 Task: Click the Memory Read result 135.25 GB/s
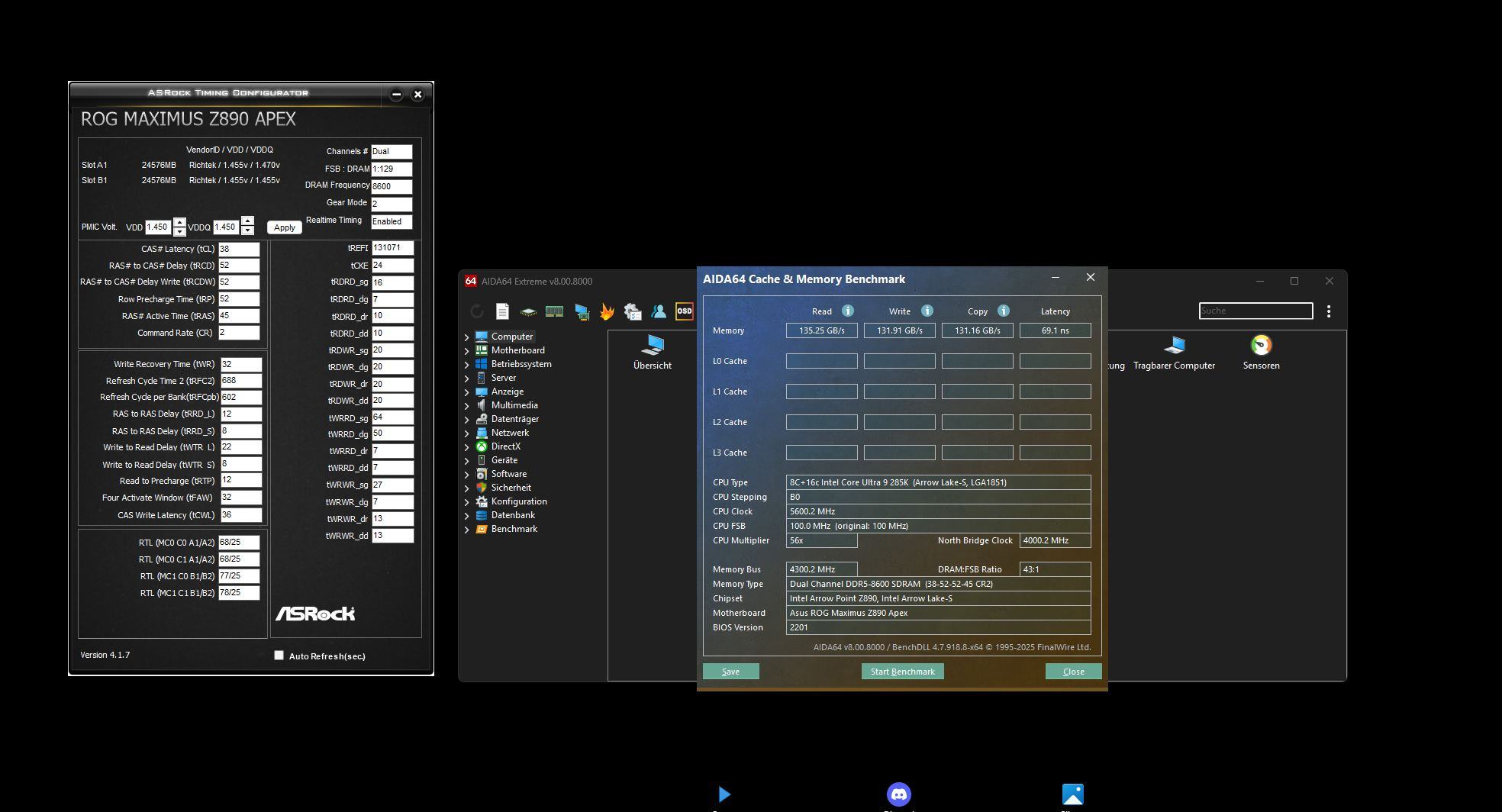coord(822,330)
